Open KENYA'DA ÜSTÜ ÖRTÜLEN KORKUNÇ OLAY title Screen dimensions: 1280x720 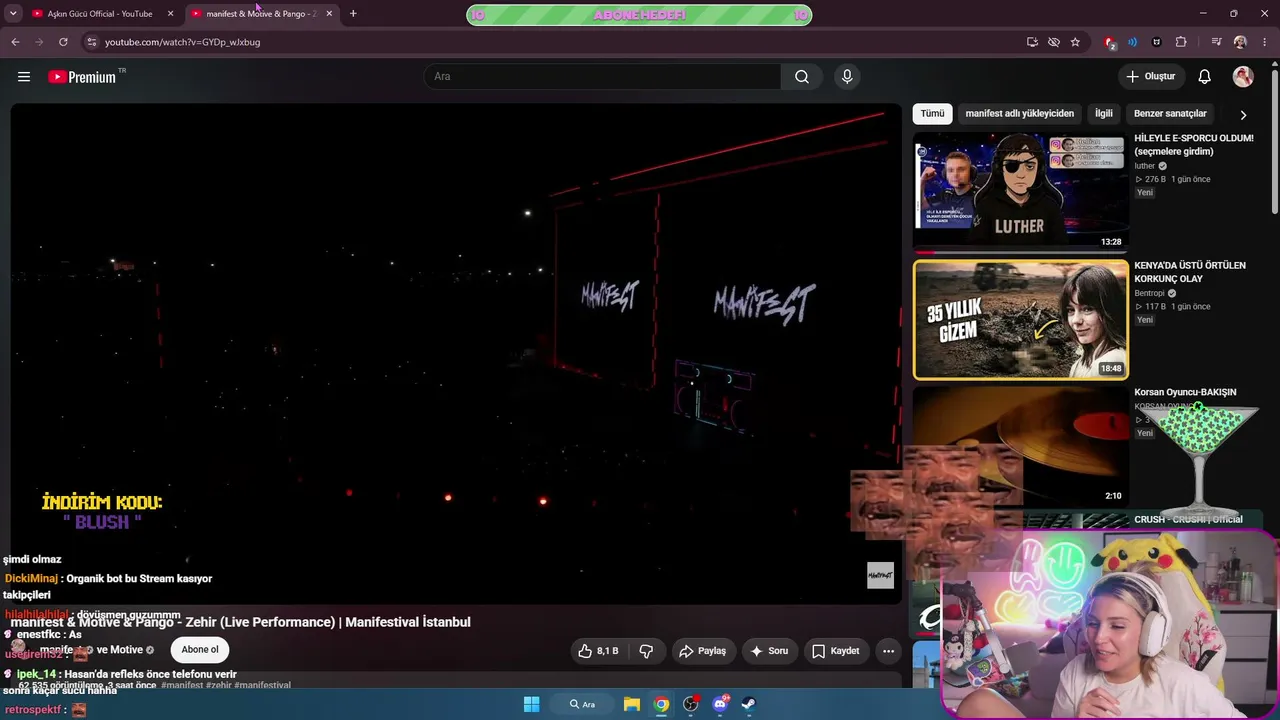pyautogui.click(x=1190, y=272)
